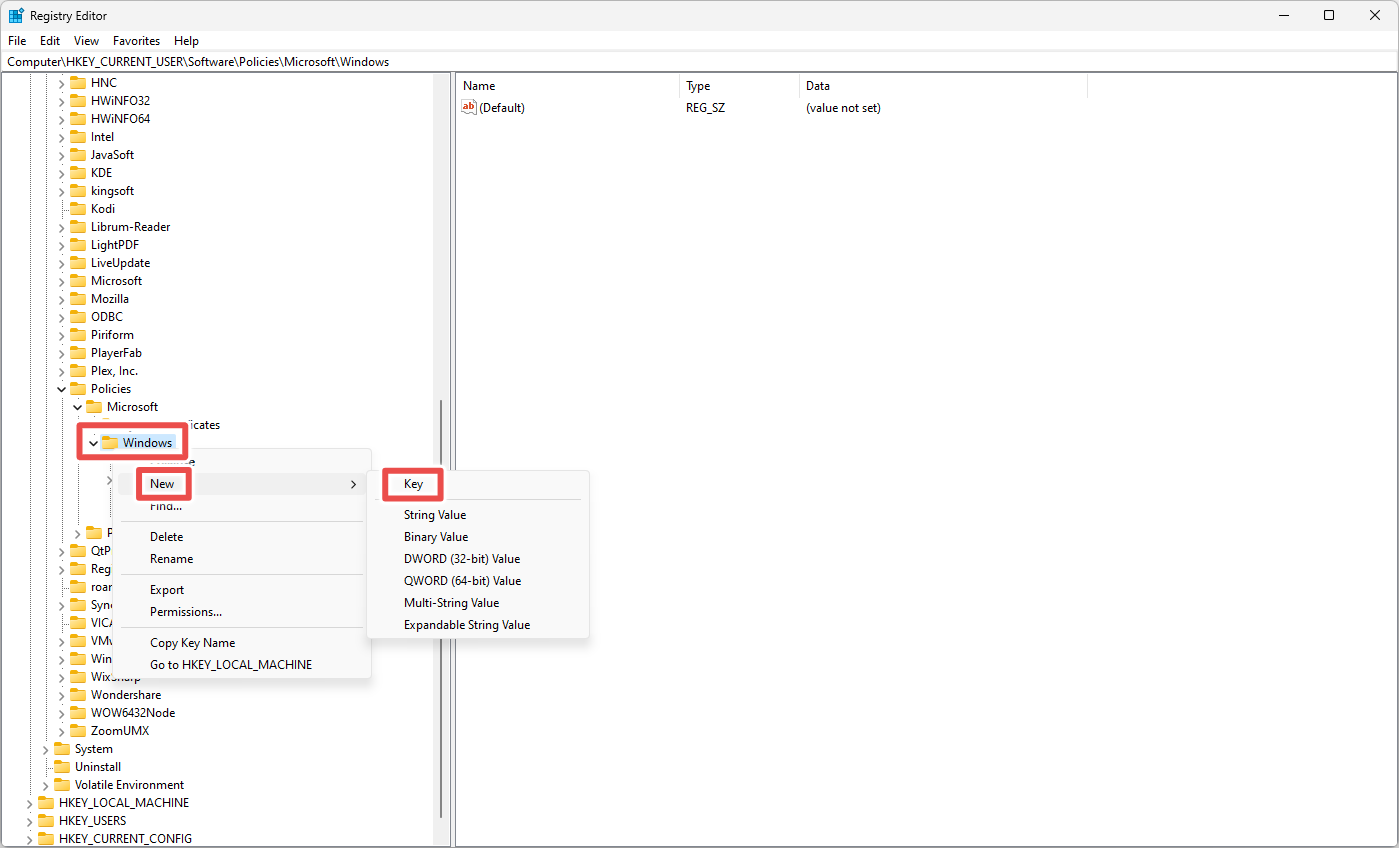Viewport: 1399px width, 848px height.
Task: Open the View menu
Action: coord(87,41)
